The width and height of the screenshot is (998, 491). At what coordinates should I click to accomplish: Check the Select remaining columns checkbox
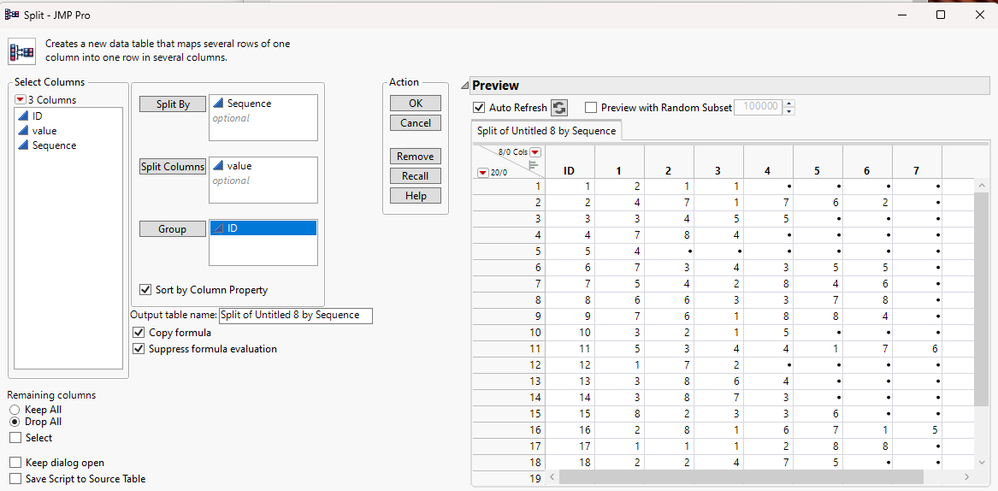(15, 438)
